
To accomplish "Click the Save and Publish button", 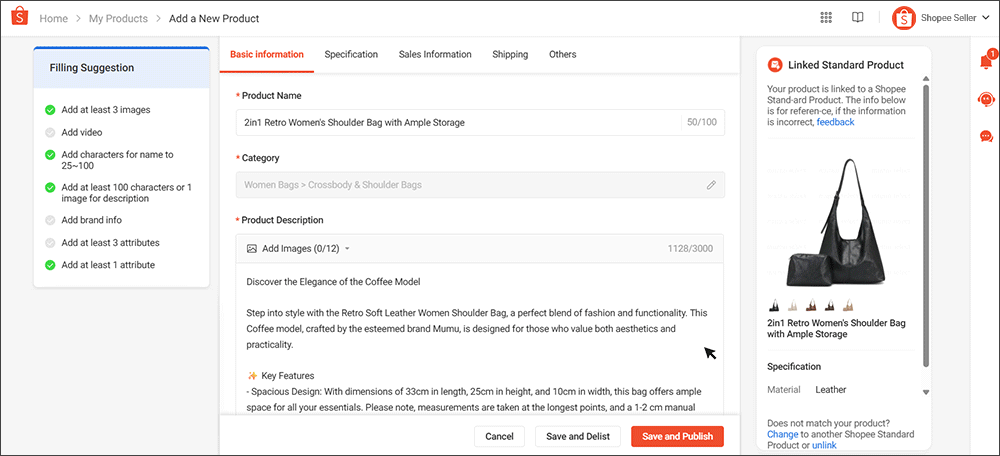I will [677, 437].
